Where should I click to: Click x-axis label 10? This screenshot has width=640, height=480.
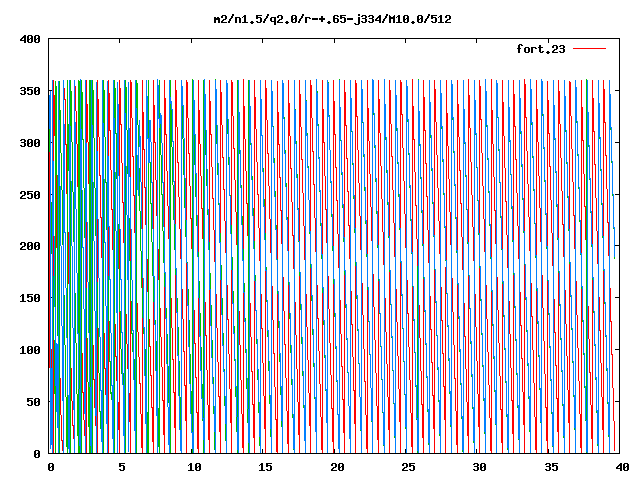194,467
